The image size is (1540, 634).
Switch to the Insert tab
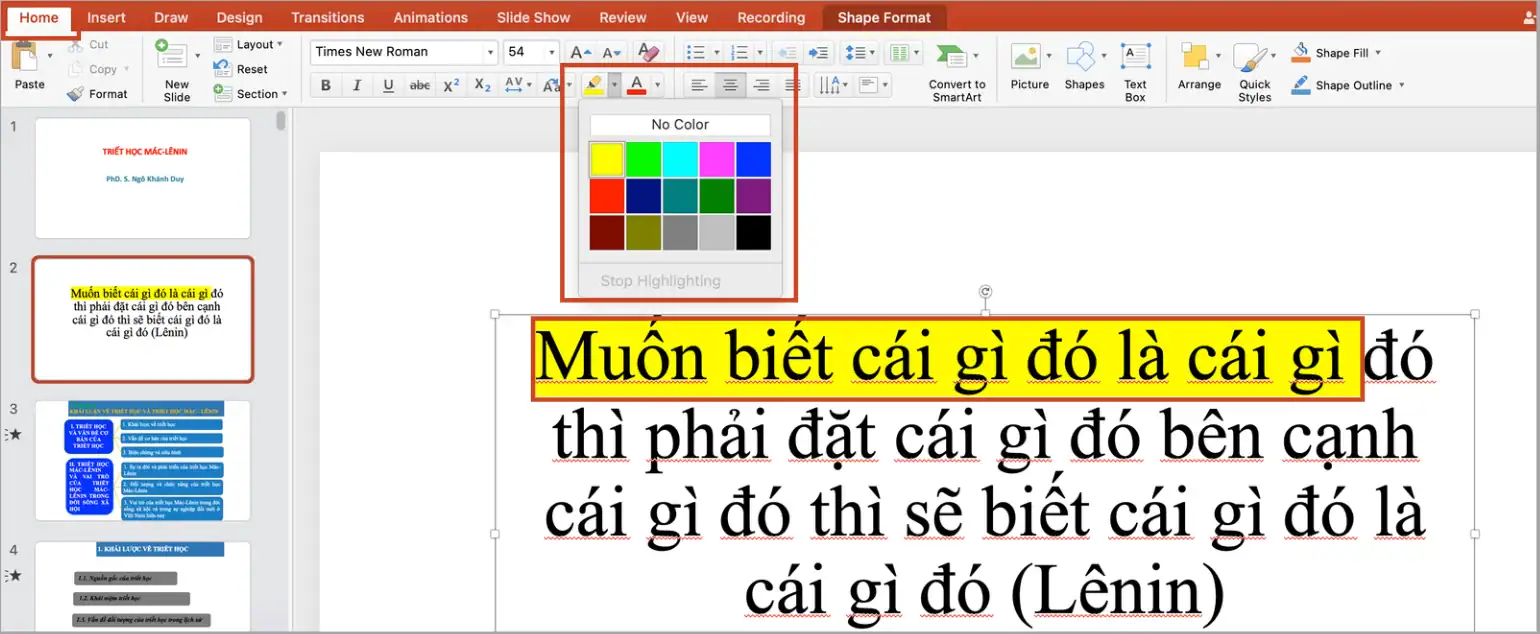click(107, 17)
